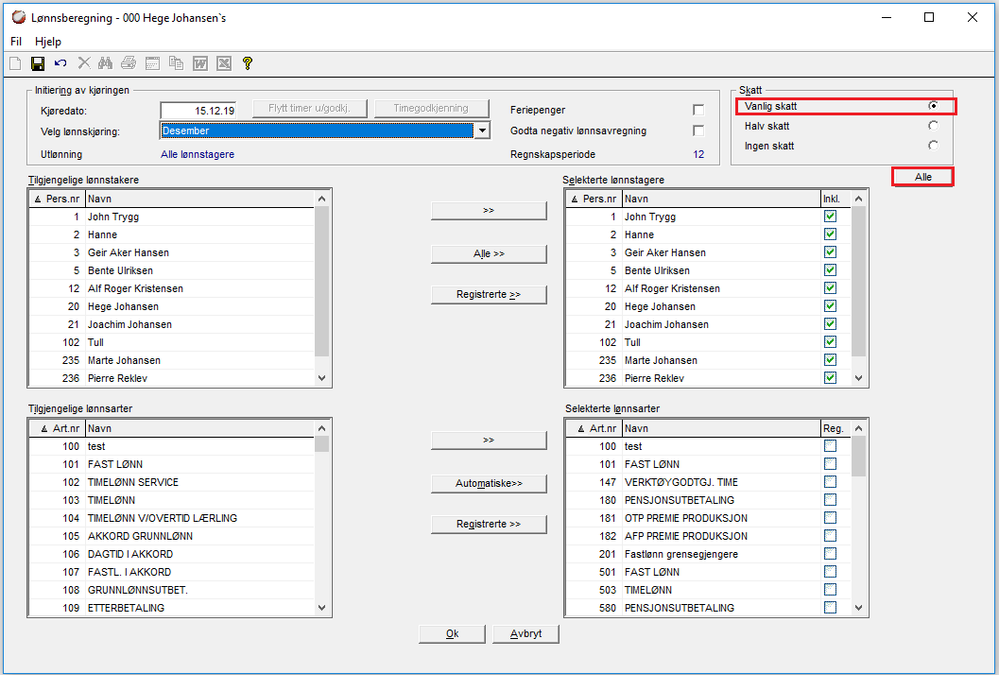999x675 pixels.
Task: Click the printer icon in toolbar
Action: [x=129, y=63]
